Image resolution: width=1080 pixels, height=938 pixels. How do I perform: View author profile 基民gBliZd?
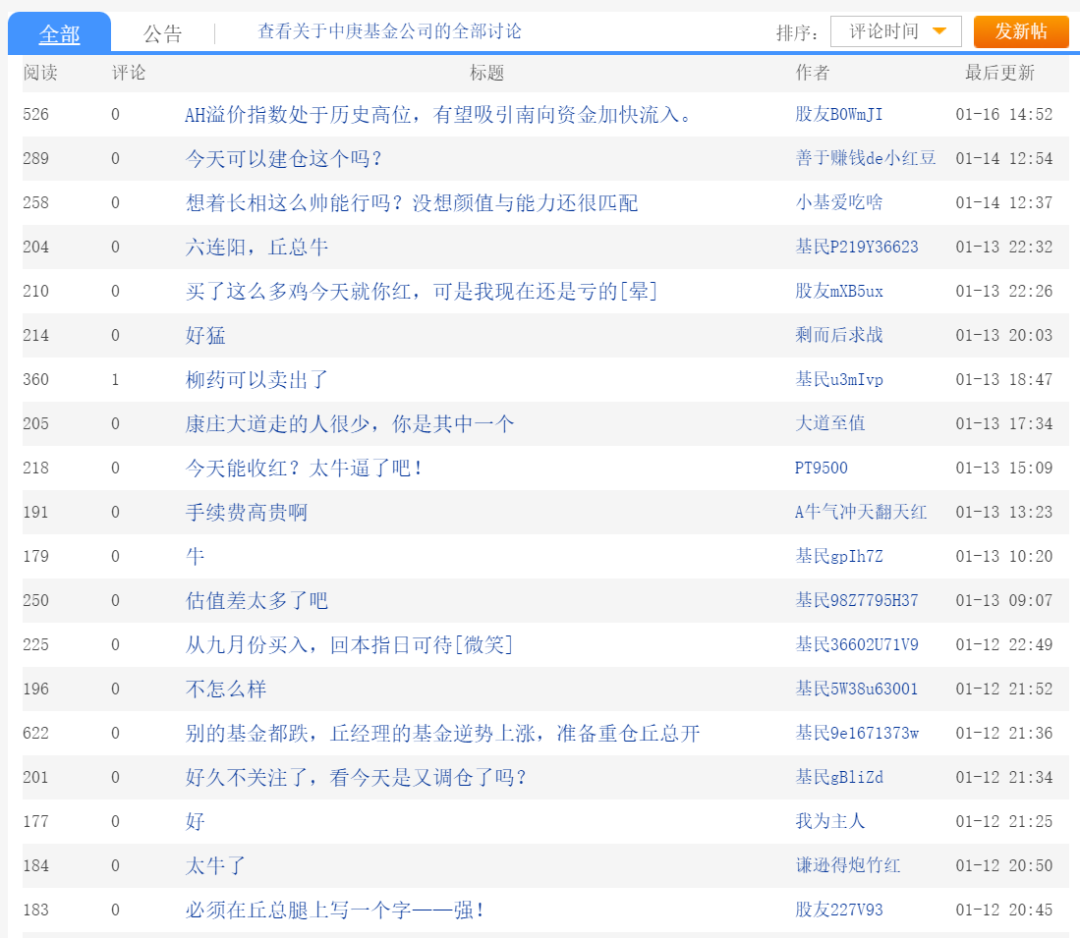click(x=839, y=777)
